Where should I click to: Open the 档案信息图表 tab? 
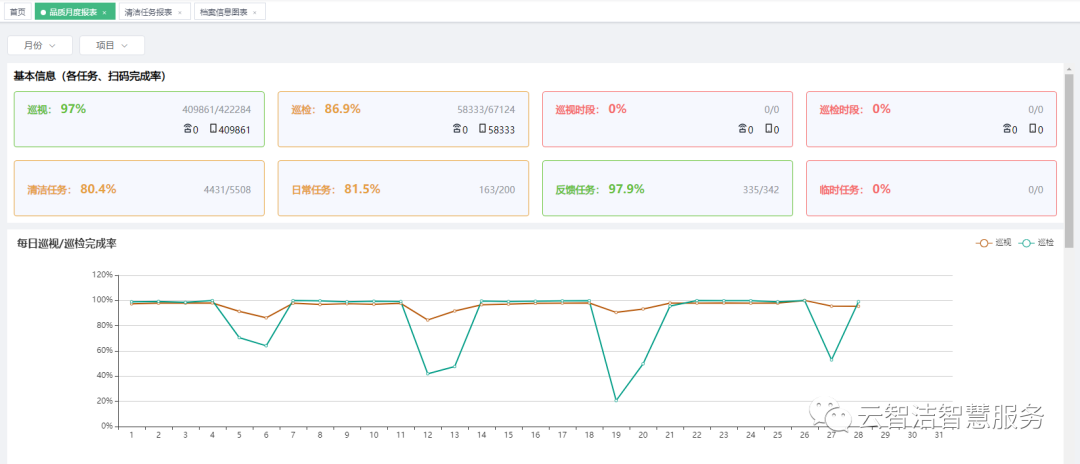pyautogui.click(x=224, y=12)
